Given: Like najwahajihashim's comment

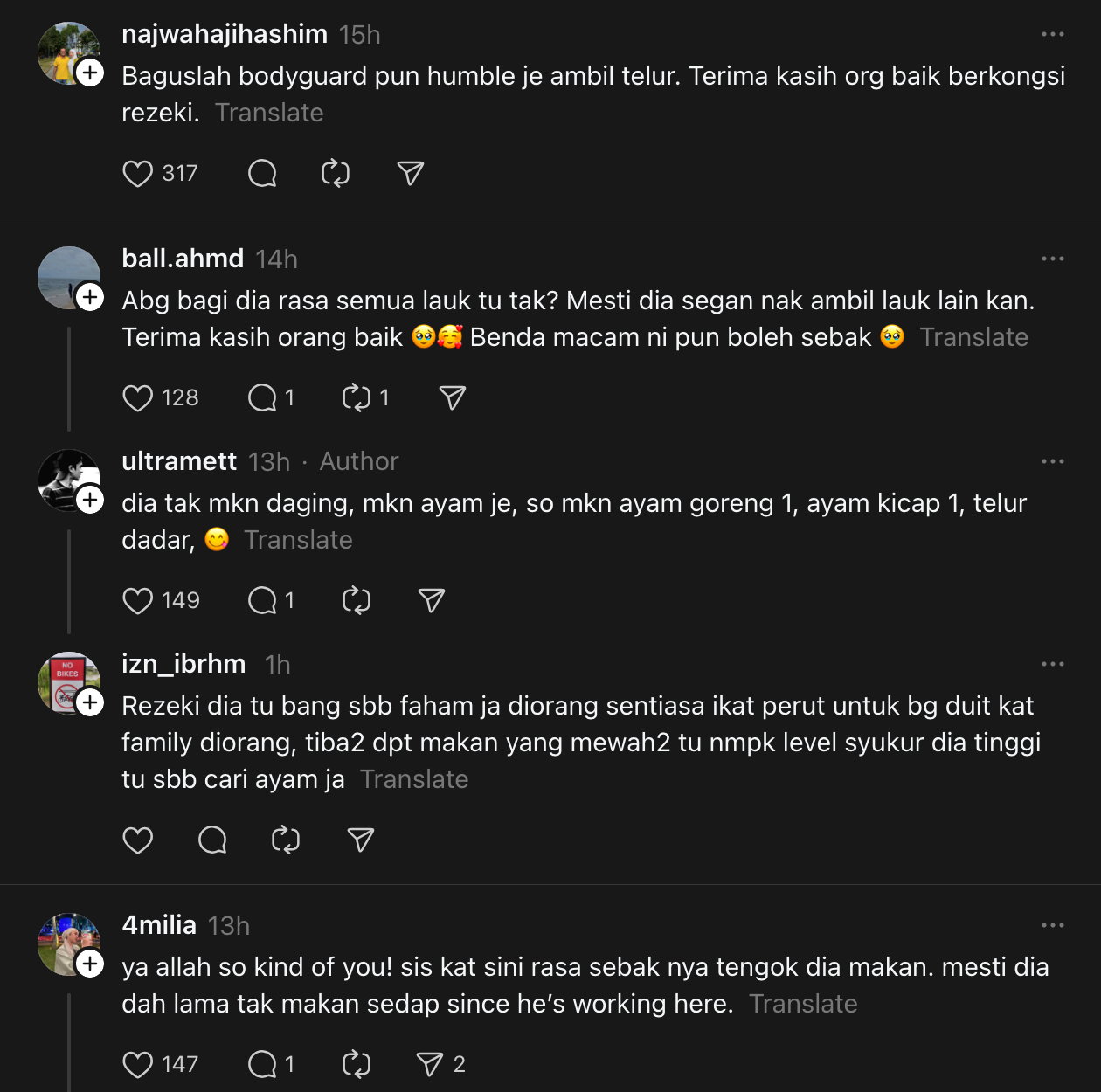Looking at the screenshot, I should pyautogui.click(x=138, y=174).
